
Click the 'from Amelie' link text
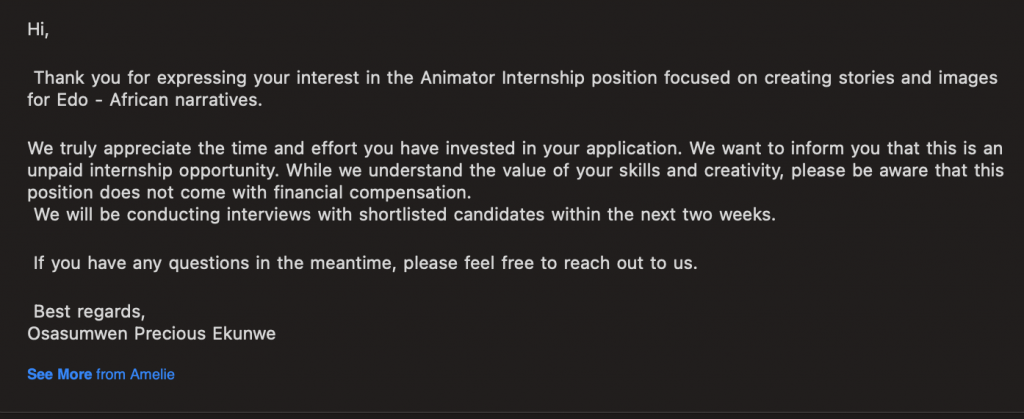click(x=135, y=375)
